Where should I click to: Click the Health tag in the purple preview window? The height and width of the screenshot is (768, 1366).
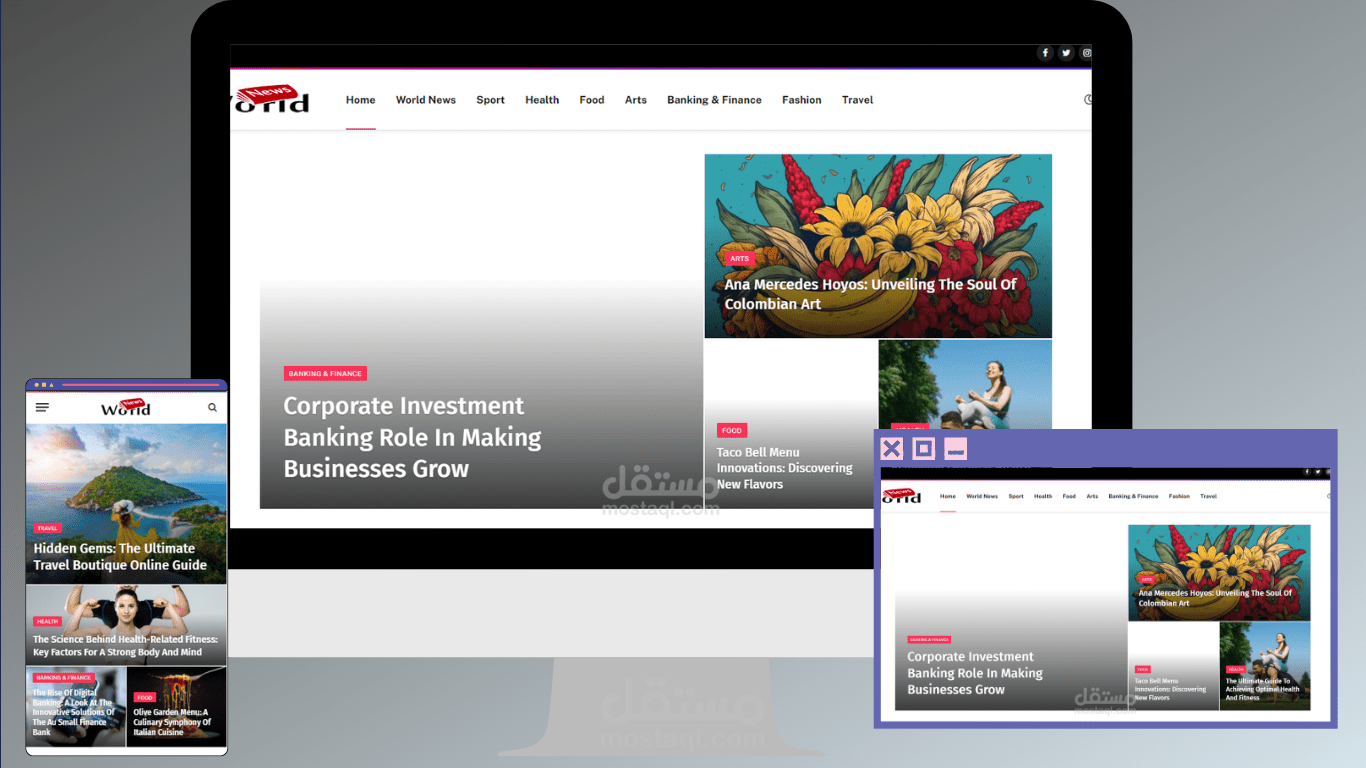click(x=1235, y=669)
